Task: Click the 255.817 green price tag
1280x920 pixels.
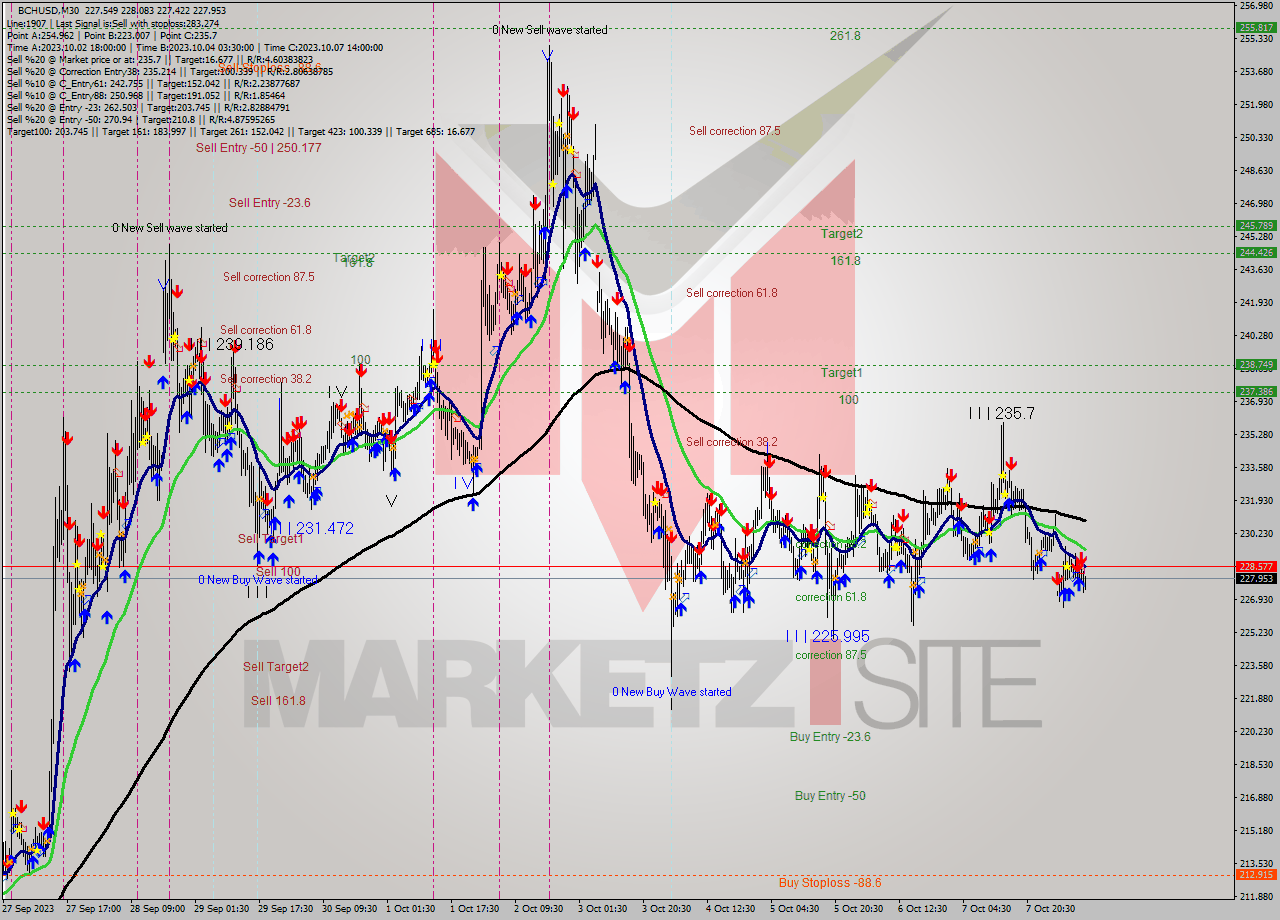Action: click(x=1256, y=28)
